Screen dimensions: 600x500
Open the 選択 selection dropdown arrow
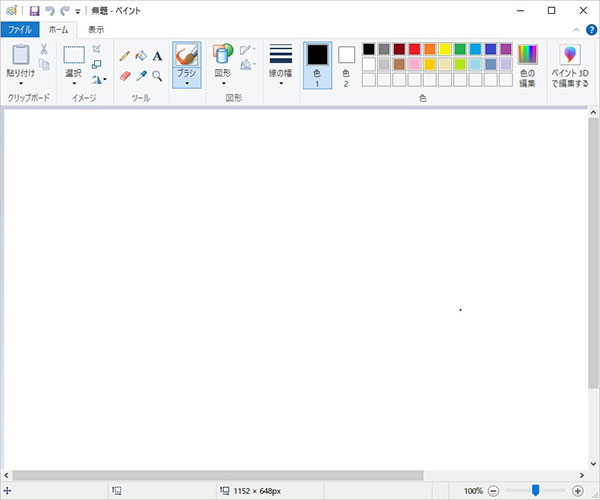coord(74,83)
